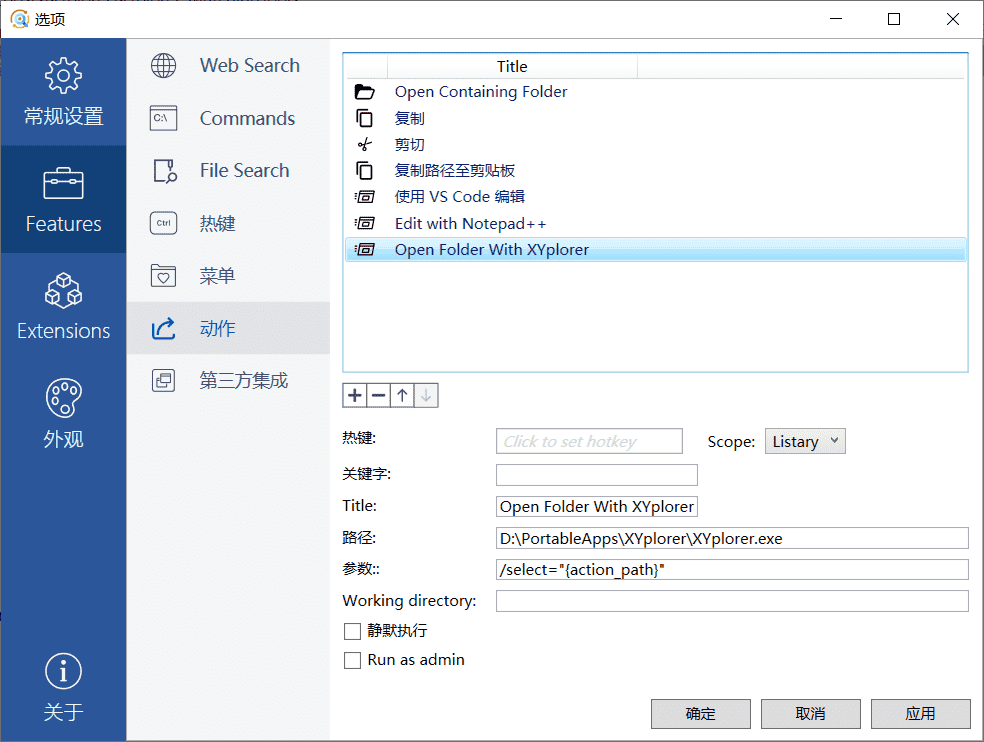Viewport: 984px width, 742px height.
Task: Go to the 第三方集成 section
Action: tap(243, 381)
